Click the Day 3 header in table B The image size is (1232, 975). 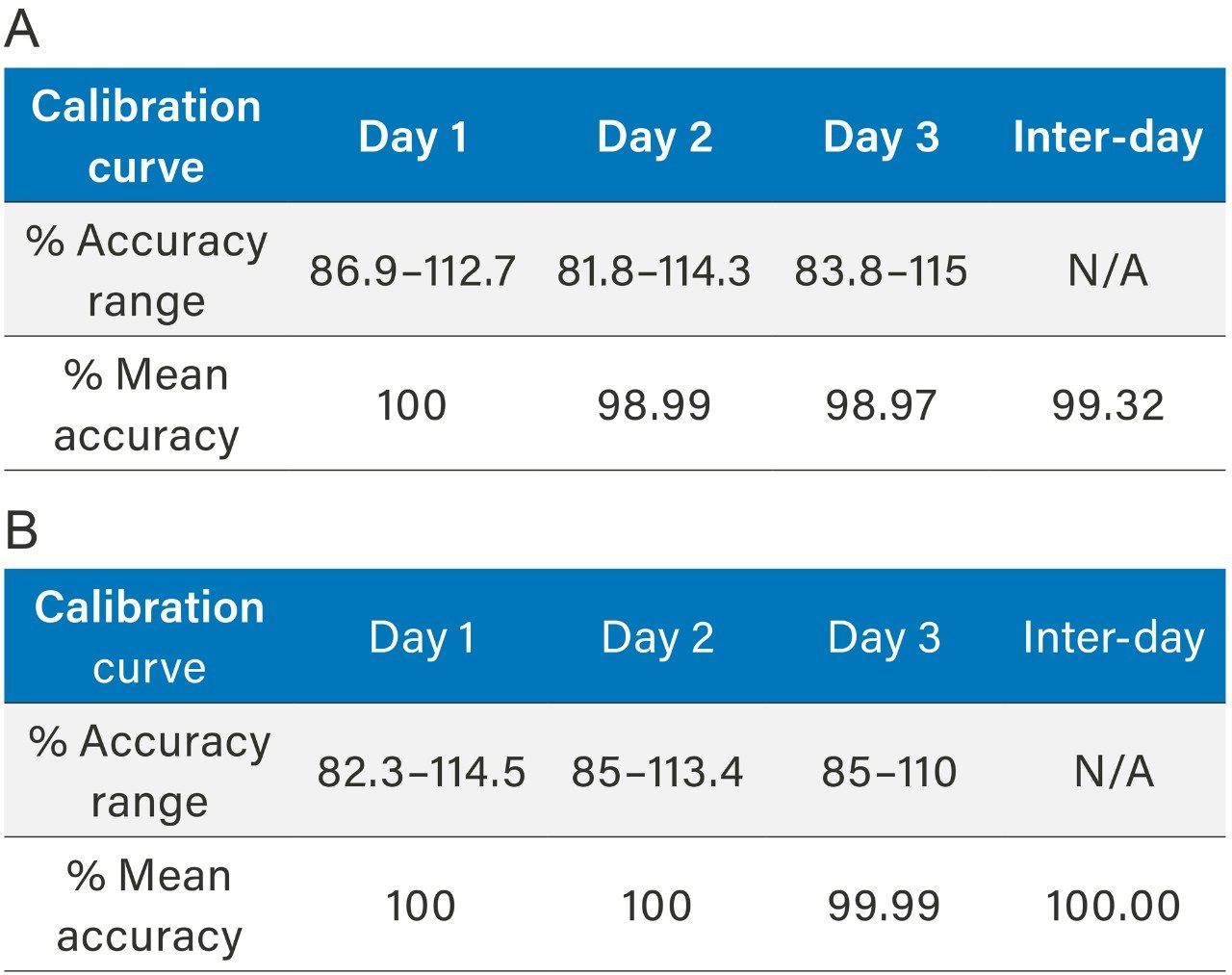point(884,637)
